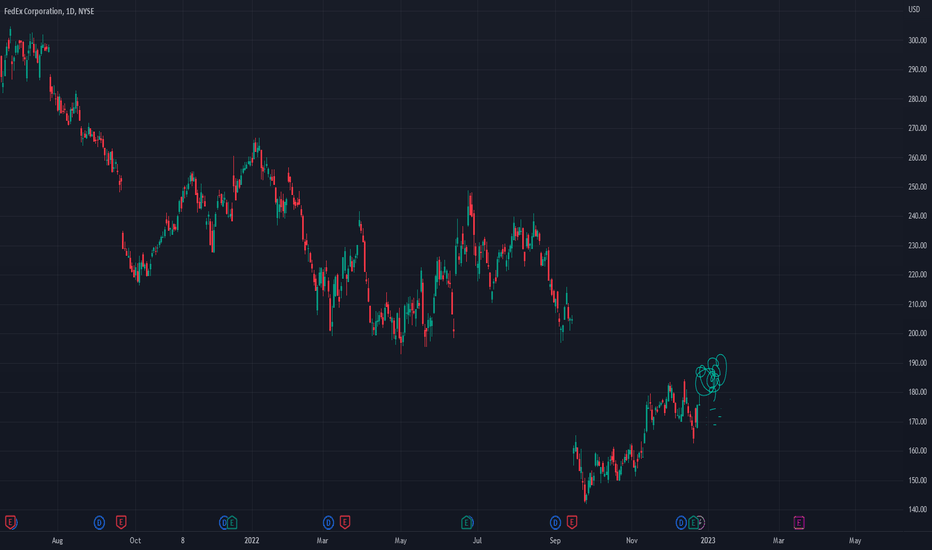Click the Aug label on the time axis

57,540
